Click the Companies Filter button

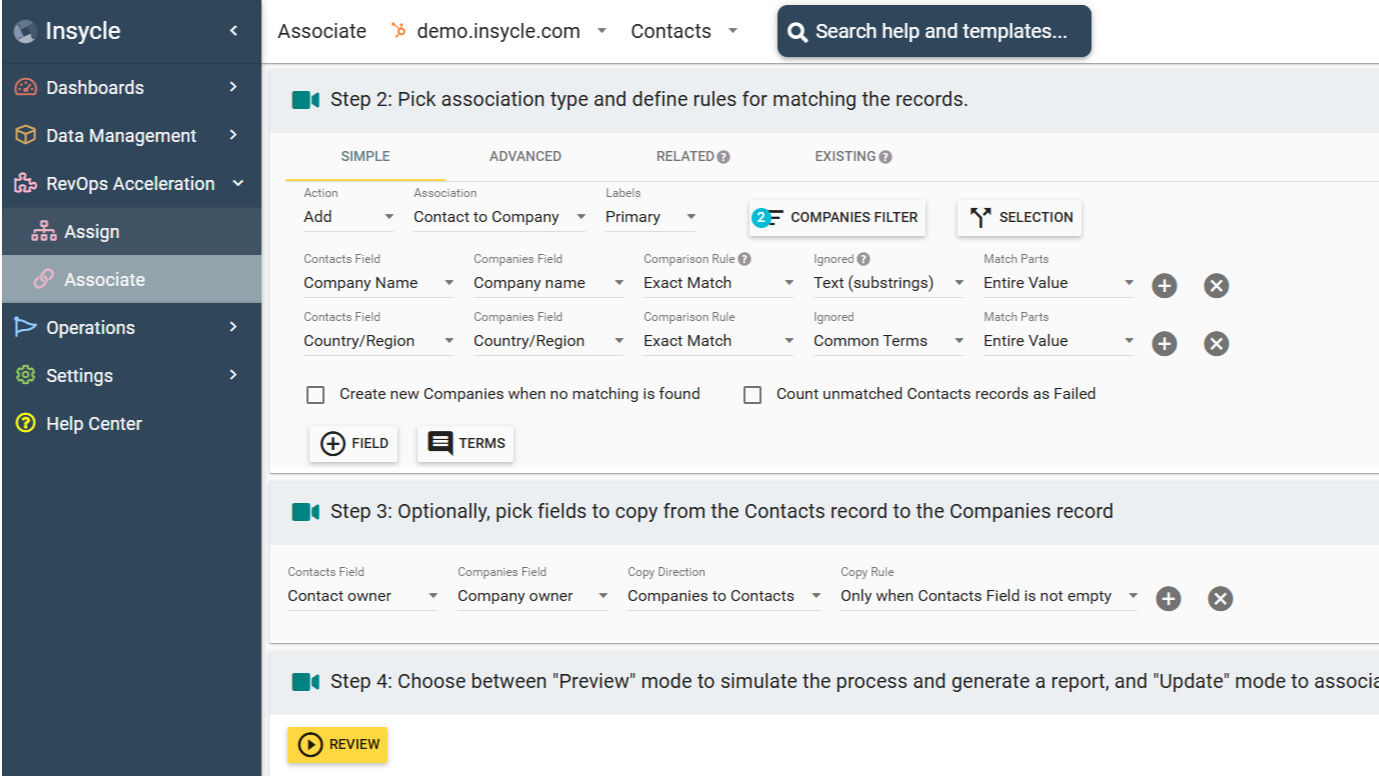click(838, 218)
